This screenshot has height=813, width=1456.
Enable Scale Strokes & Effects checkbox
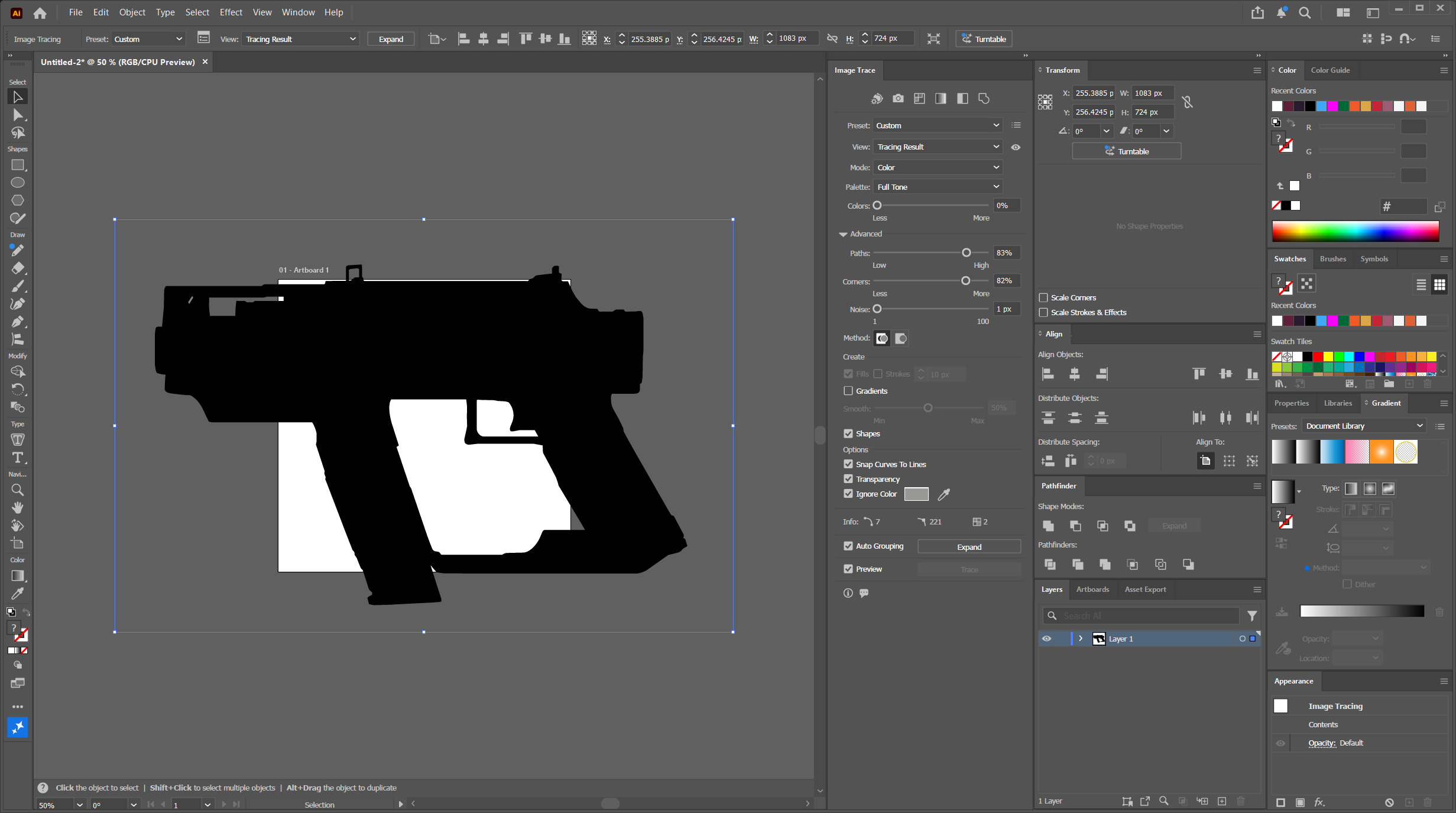1043,312
